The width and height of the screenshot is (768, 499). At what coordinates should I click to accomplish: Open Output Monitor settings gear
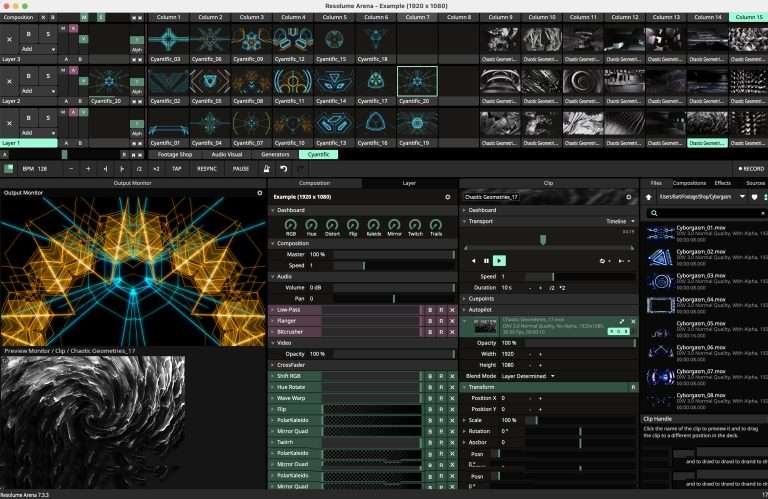260,193
